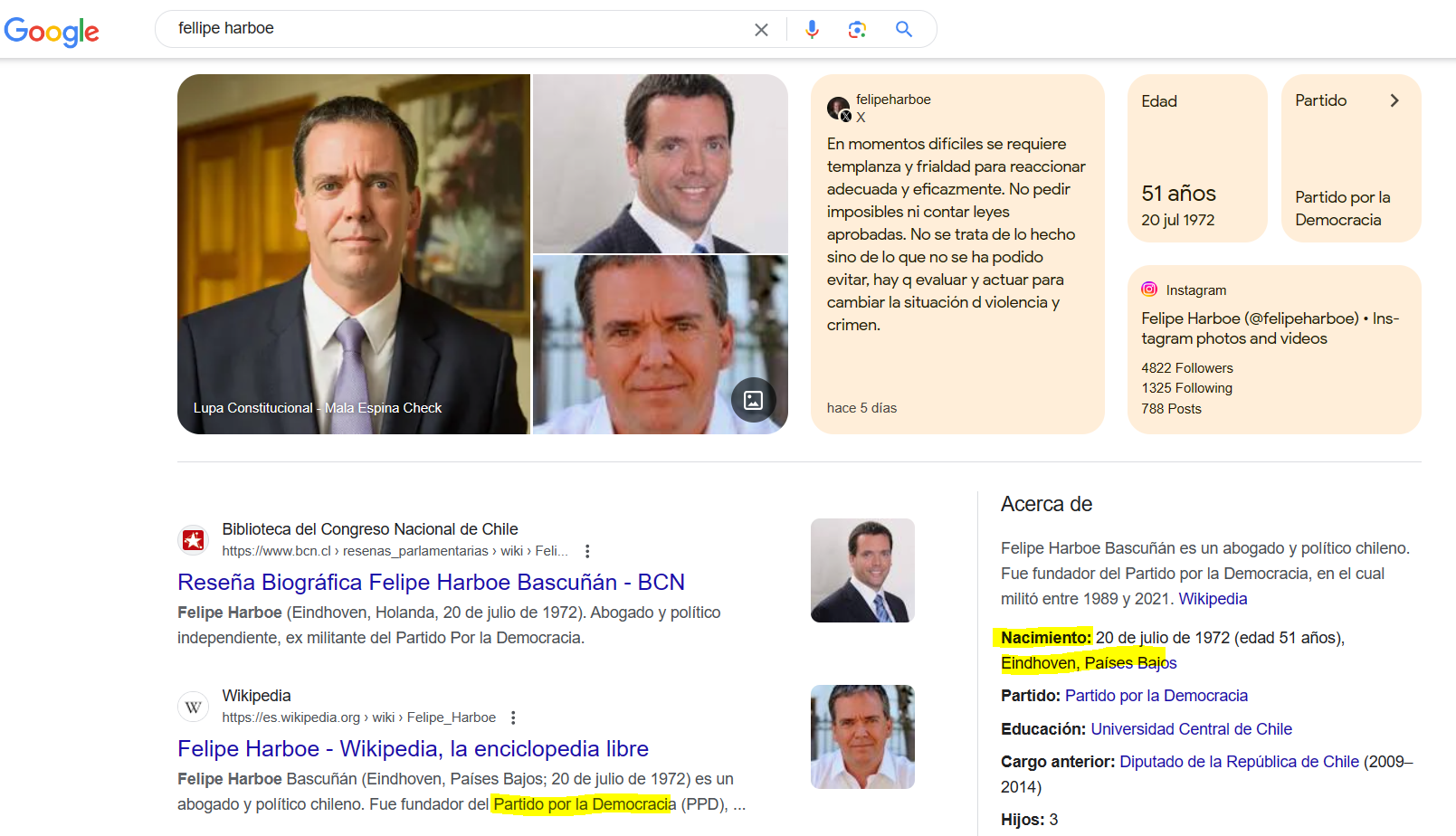Open 'Felipe Harboe - Wikipedia, la enciclopedia libre'
This screenshot has width=1456, height=836.
413,748
